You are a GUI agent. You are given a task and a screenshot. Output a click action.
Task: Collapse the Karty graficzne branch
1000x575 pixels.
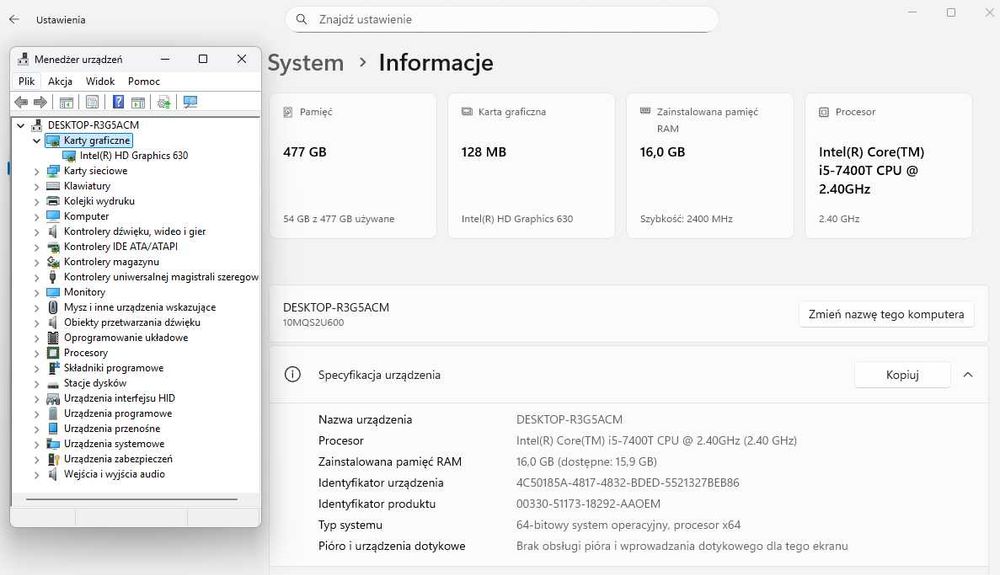pyautogui.click(x=36, y=140)
